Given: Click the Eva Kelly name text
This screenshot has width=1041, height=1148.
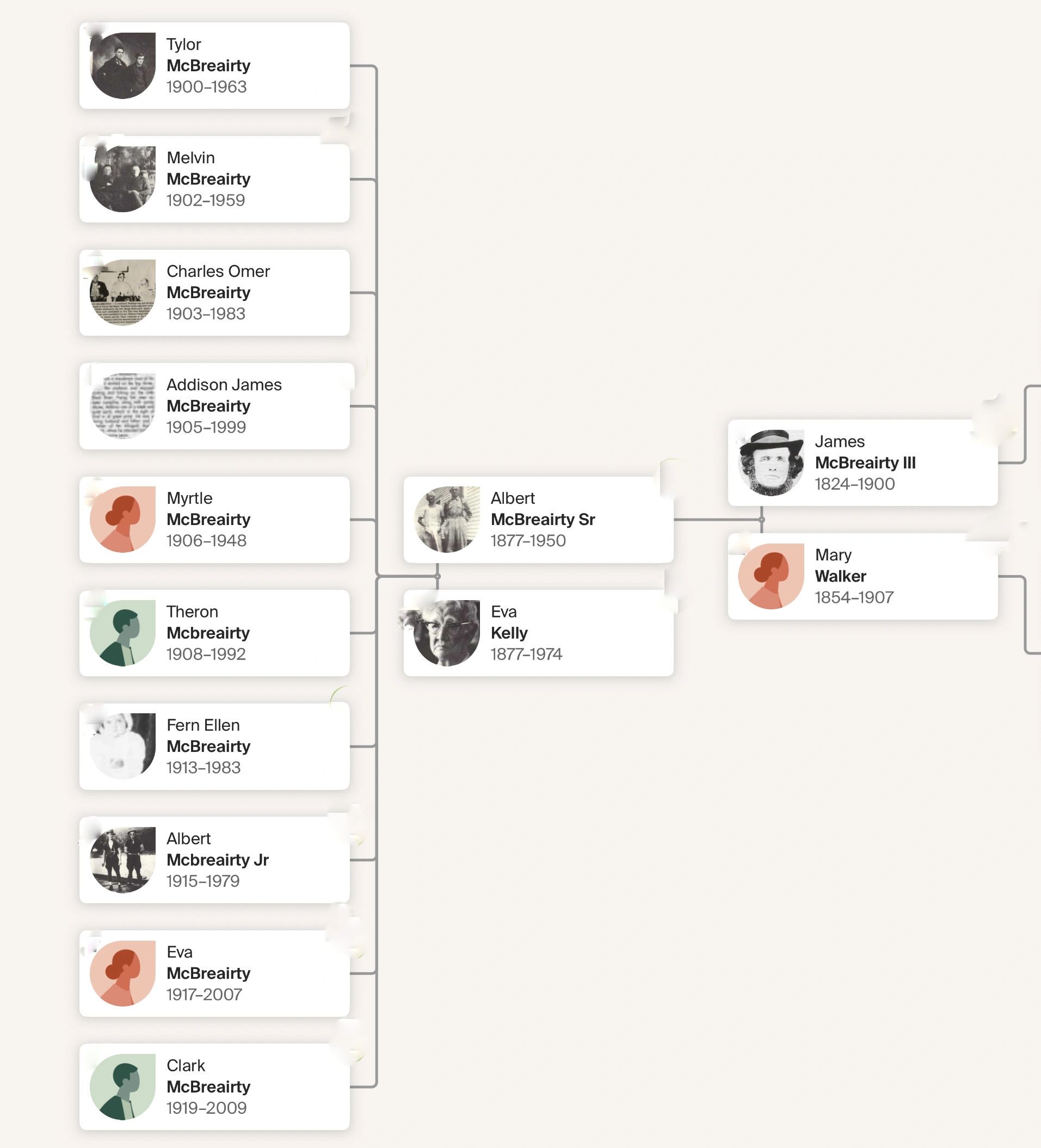Looking at the screenshot, I should click(x=509, y=622).
